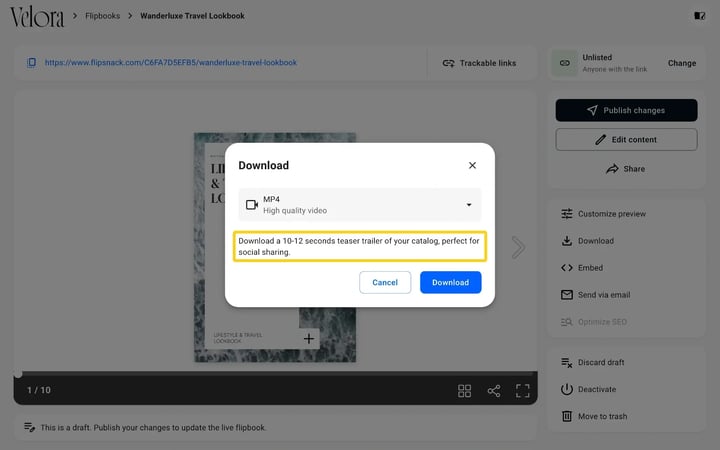The image size is (720, 450).
Task: Click share icon in viewer bar
Action: [x=494, y=391]
